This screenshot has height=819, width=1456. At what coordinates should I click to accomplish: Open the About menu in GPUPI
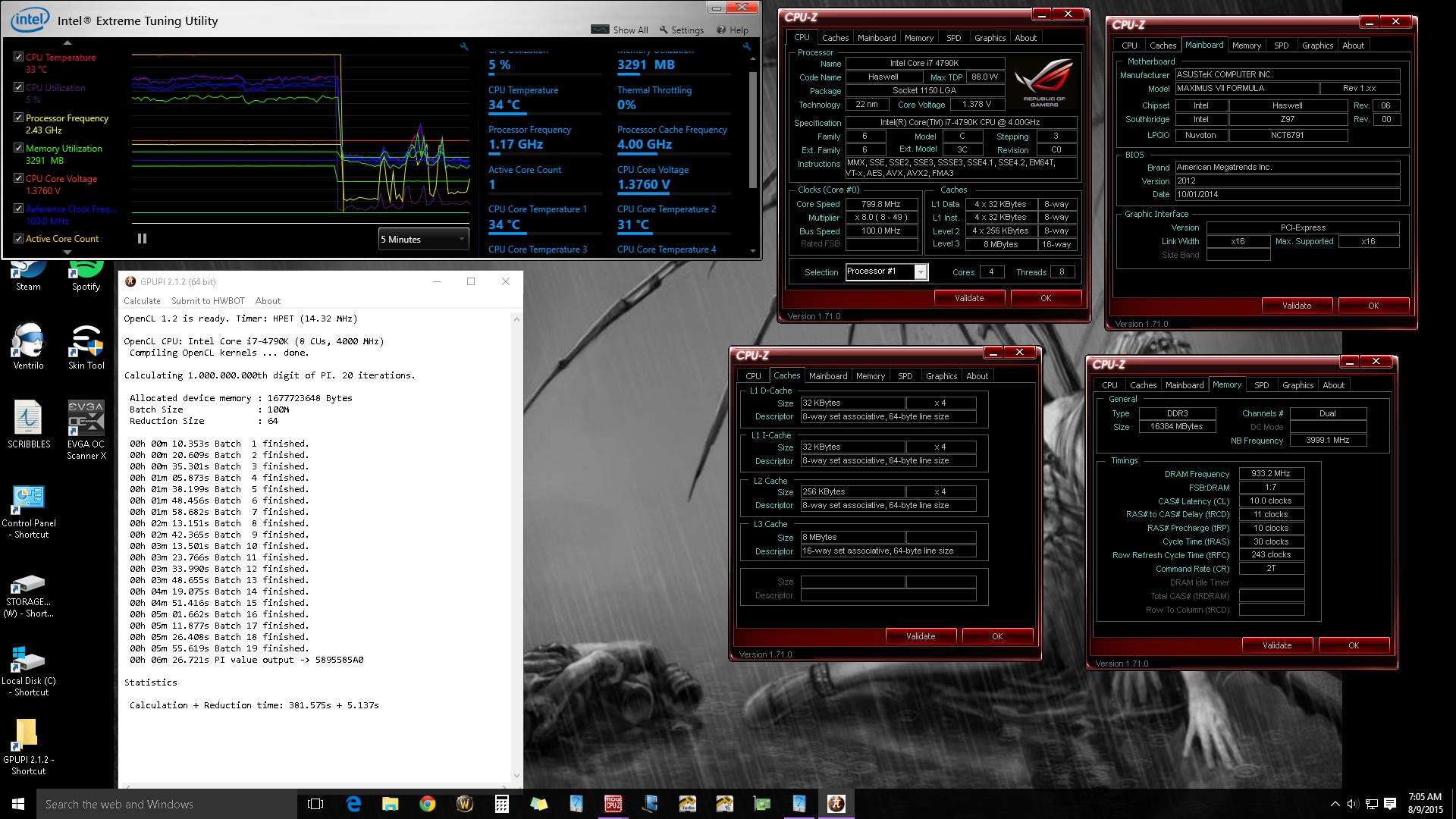coord(268,301)
